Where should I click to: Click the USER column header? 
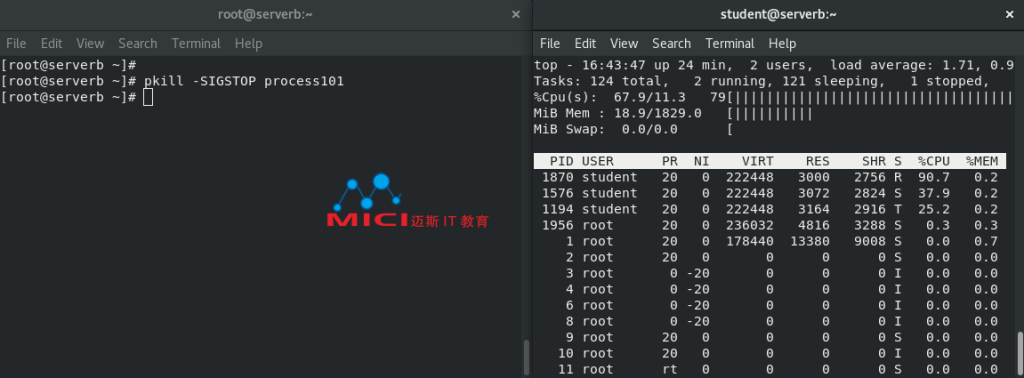click(x=598, y=161)
